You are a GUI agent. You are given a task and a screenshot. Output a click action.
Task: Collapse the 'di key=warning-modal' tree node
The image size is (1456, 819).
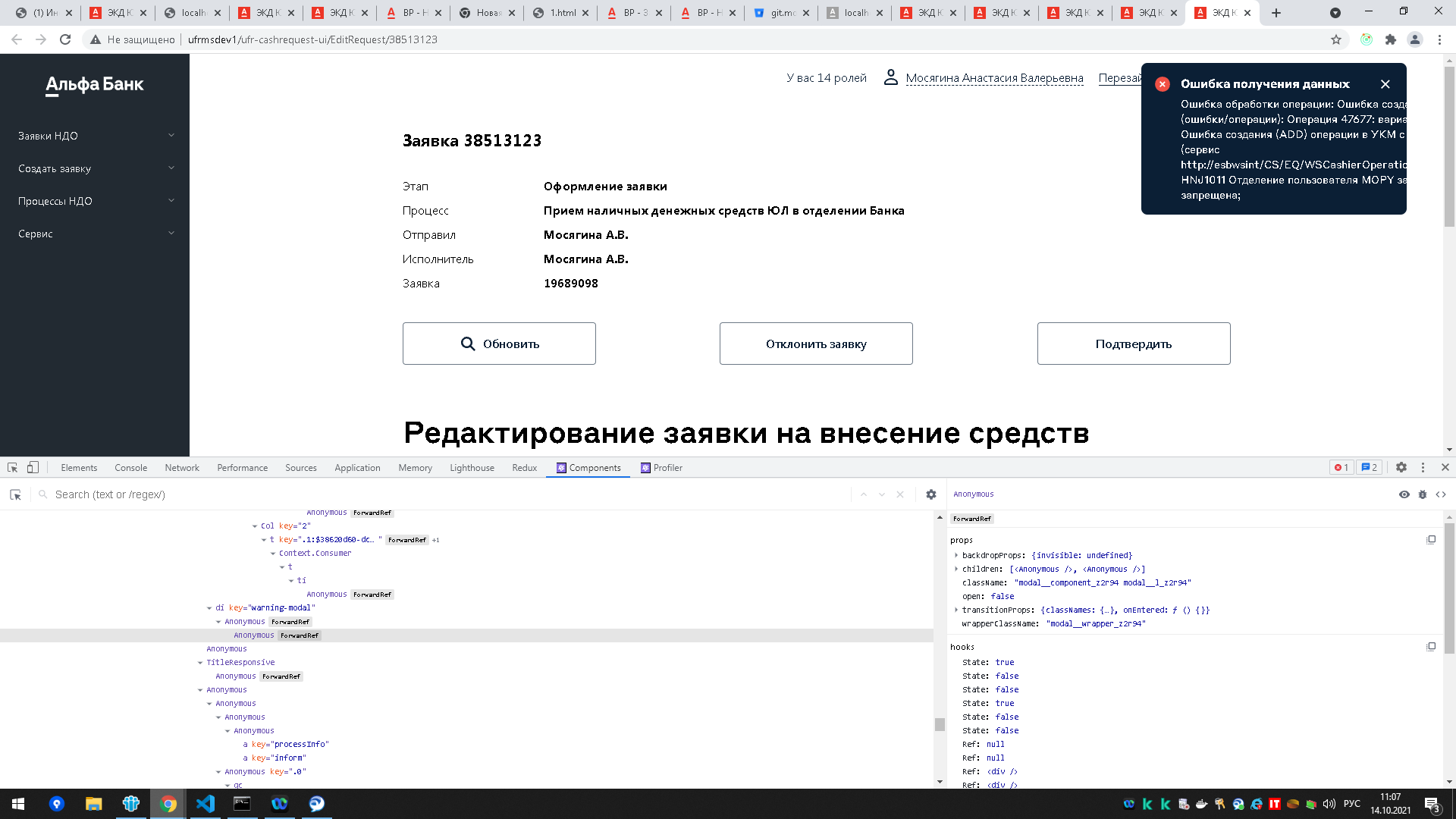pos(209,607)
